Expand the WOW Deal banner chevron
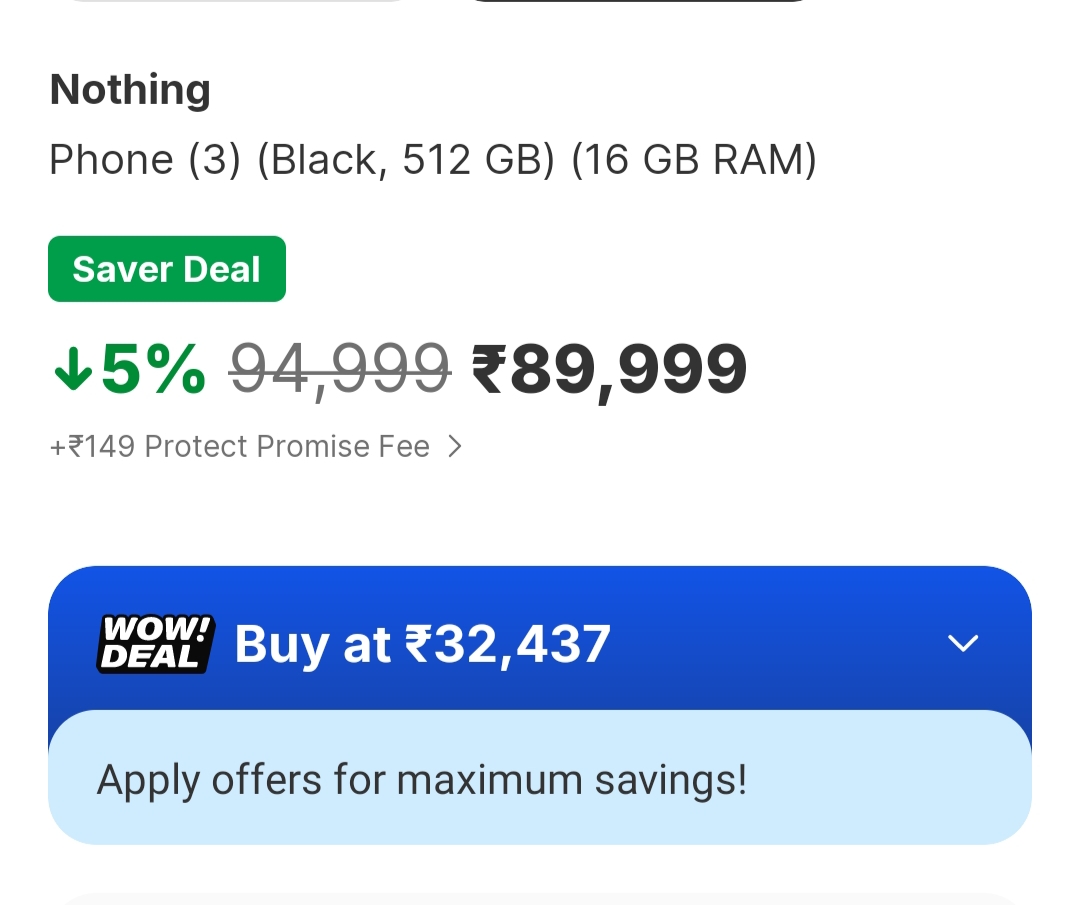The image size is (1080, 905). [962, 643]
